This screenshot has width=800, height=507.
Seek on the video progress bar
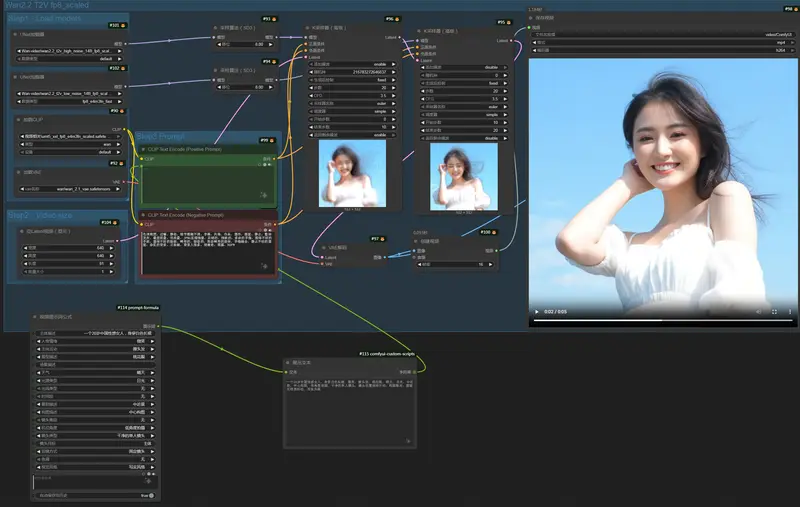pyautogui.click(x=660, y=321)
